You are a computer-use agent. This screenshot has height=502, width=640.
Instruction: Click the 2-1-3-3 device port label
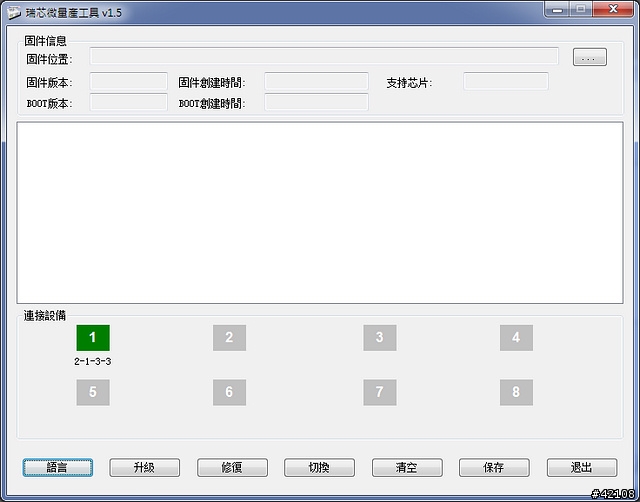[x=93, y=361]
